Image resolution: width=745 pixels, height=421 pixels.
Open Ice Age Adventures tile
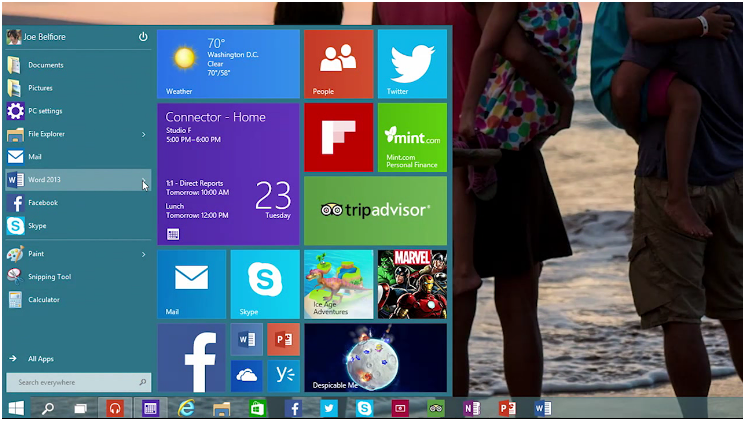tap(339, 284)
